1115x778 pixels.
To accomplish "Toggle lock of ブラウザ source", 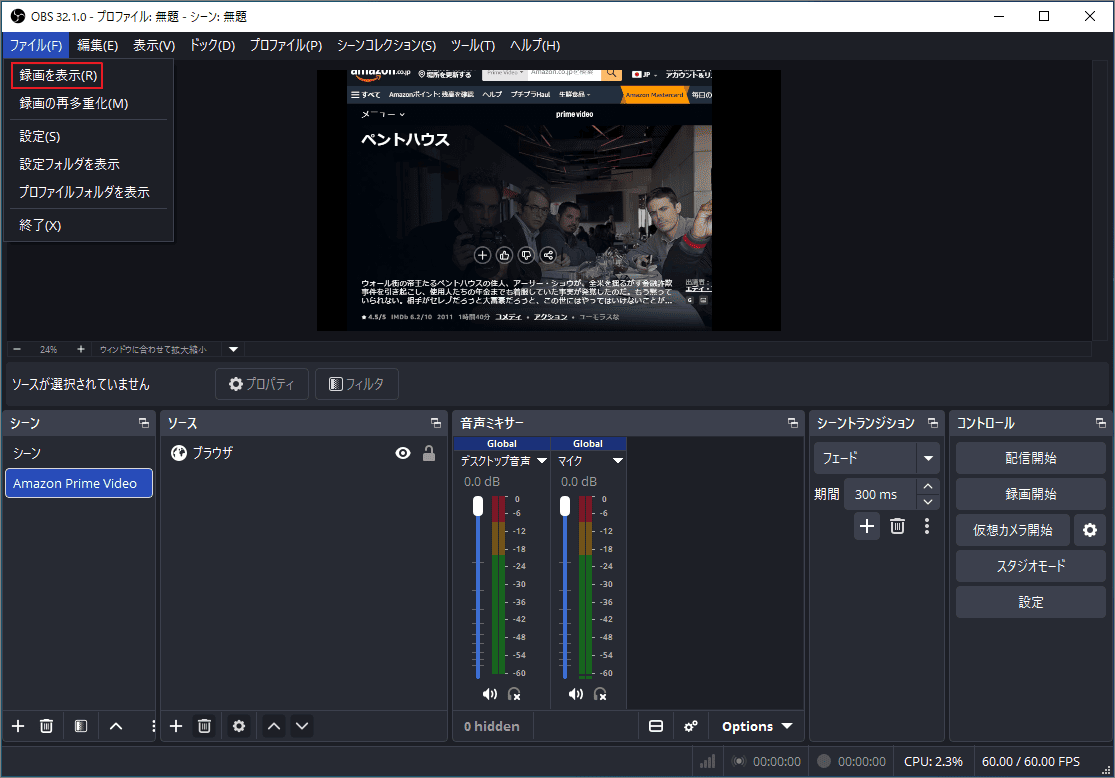I will point(429,453).
